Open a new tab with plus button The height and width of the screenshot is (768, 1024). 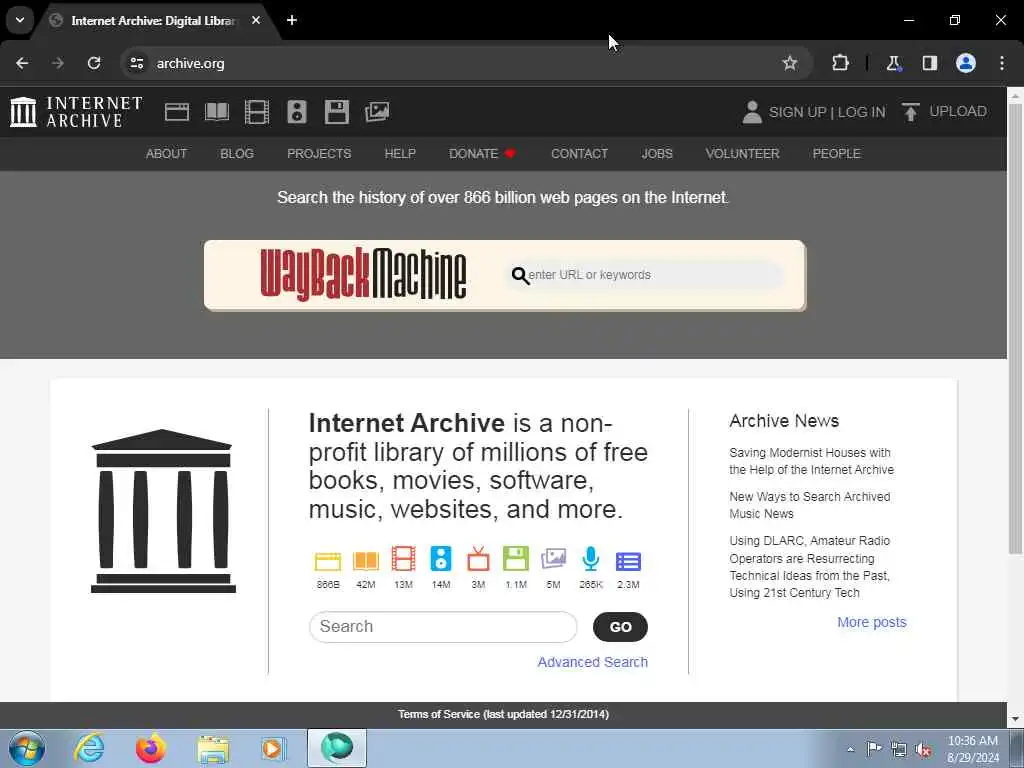292,20
